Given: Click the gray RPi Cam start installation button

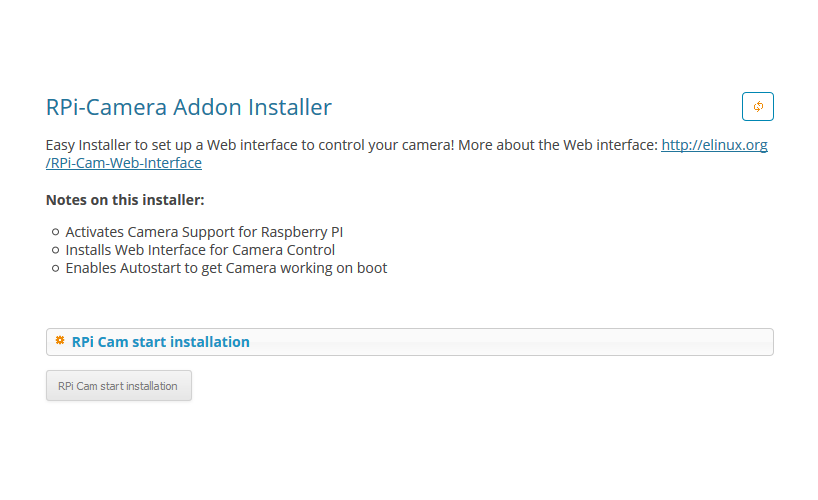Looking at the screenshot, I should [119, 386].
